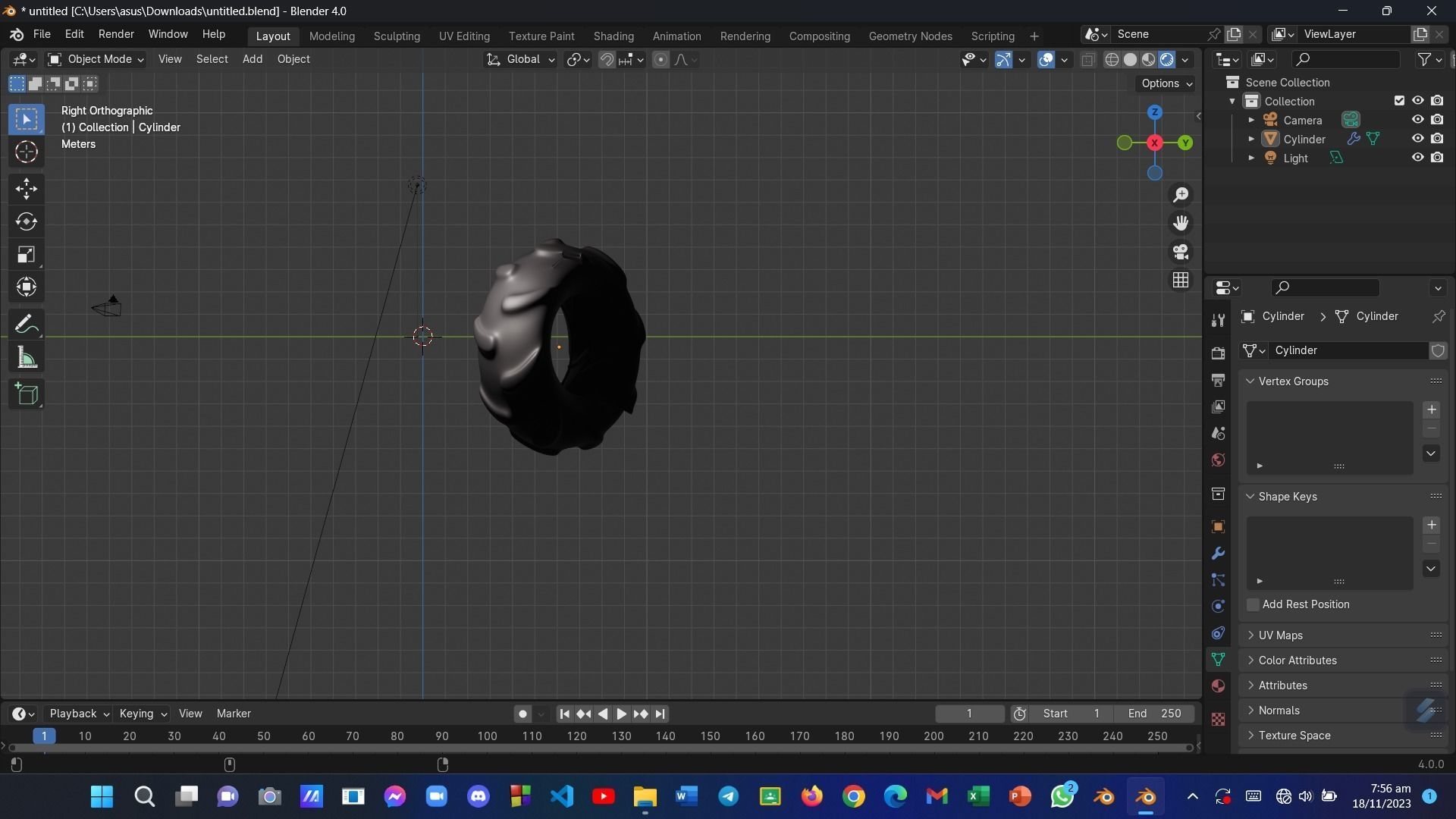This screenshot has width=1456, height=819.
Task: Select the Move tool in toolbar
Action: coord(27,188)
